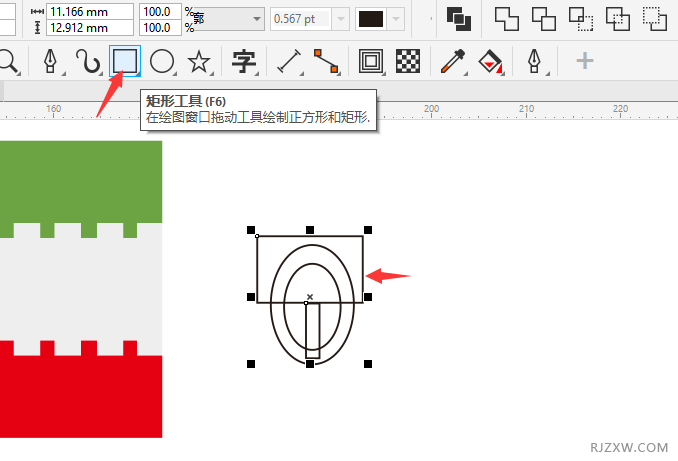Click the top-center selection handle
The height and width of the screenshot is (461, 678).
310,230
